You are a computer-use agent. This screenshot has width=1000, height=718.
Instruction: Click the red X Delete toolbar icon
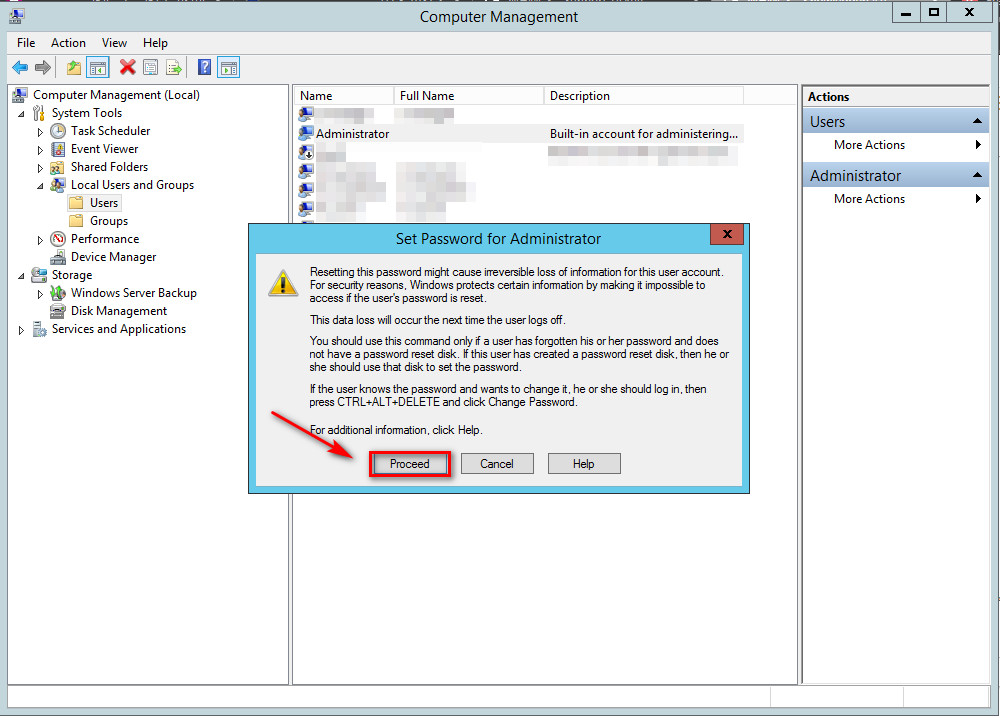tap(128, 67)
